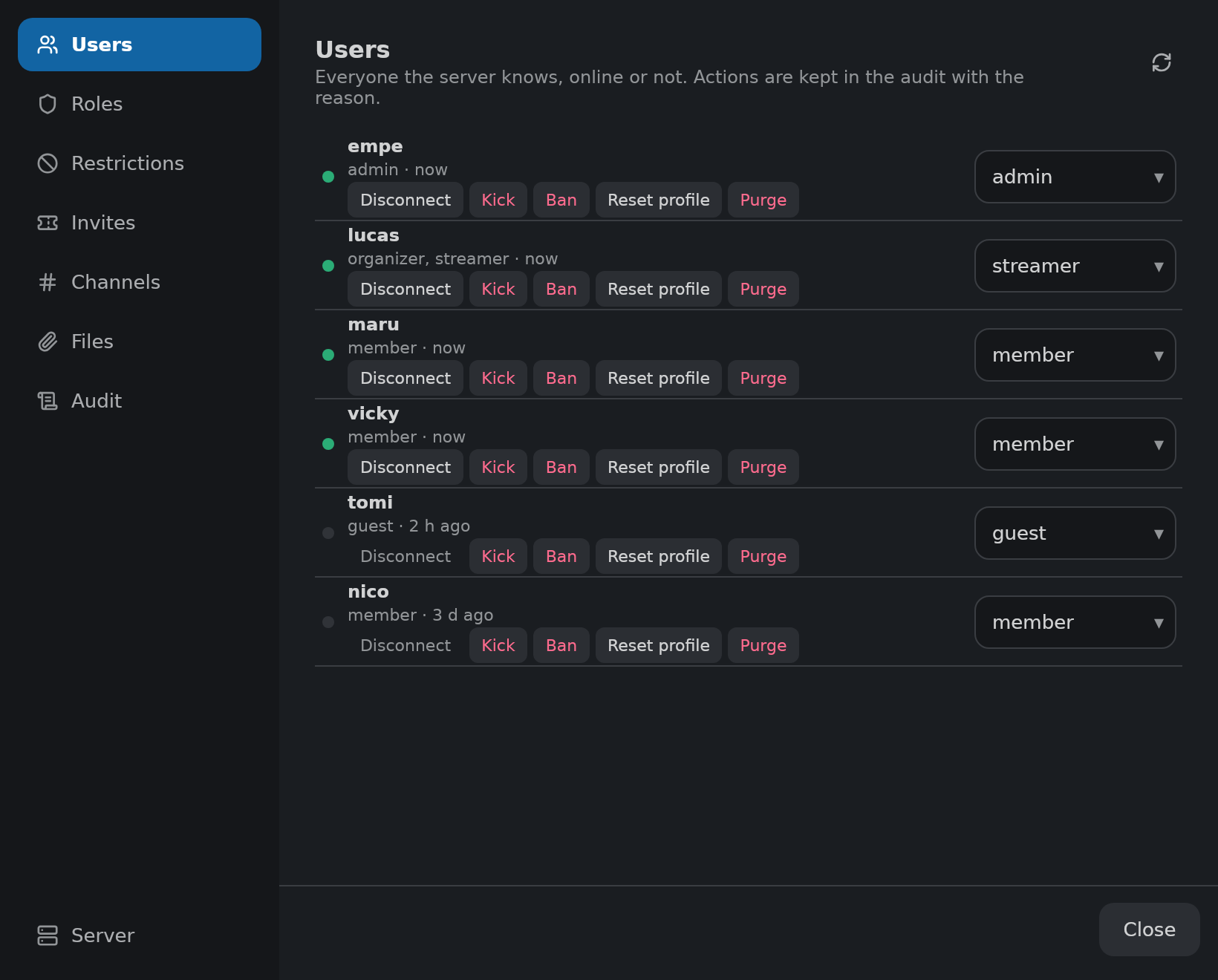Purge user lucas

[763, 289]
